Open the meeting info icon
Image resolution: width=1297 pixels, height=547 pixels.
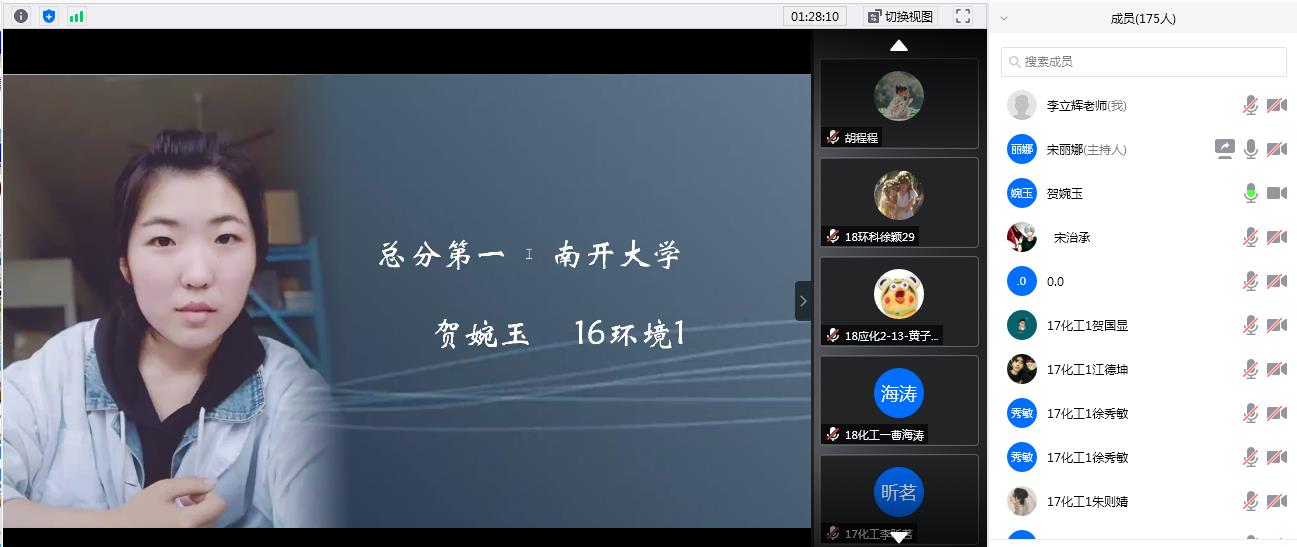(x=21, y=16)
